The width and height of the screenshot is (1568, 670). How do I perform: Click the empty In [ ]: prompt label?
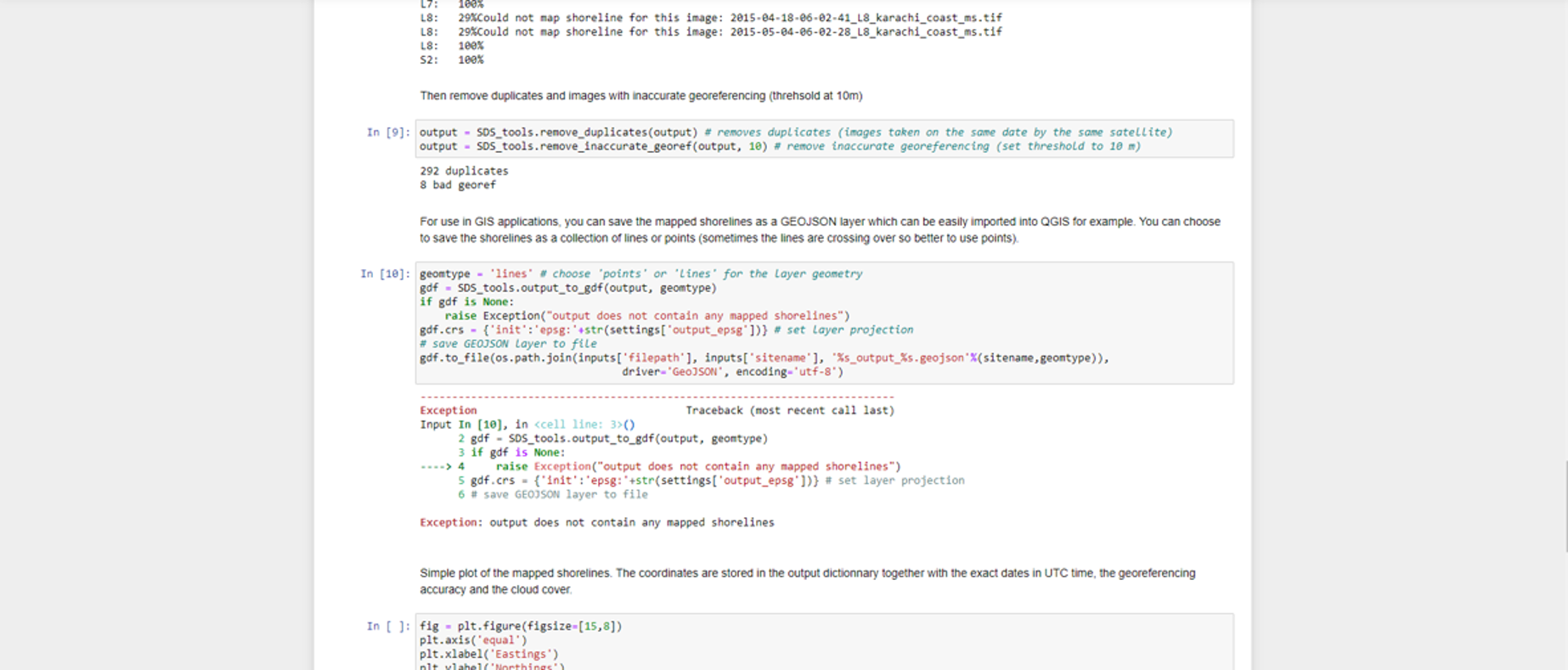click(388, 626)
